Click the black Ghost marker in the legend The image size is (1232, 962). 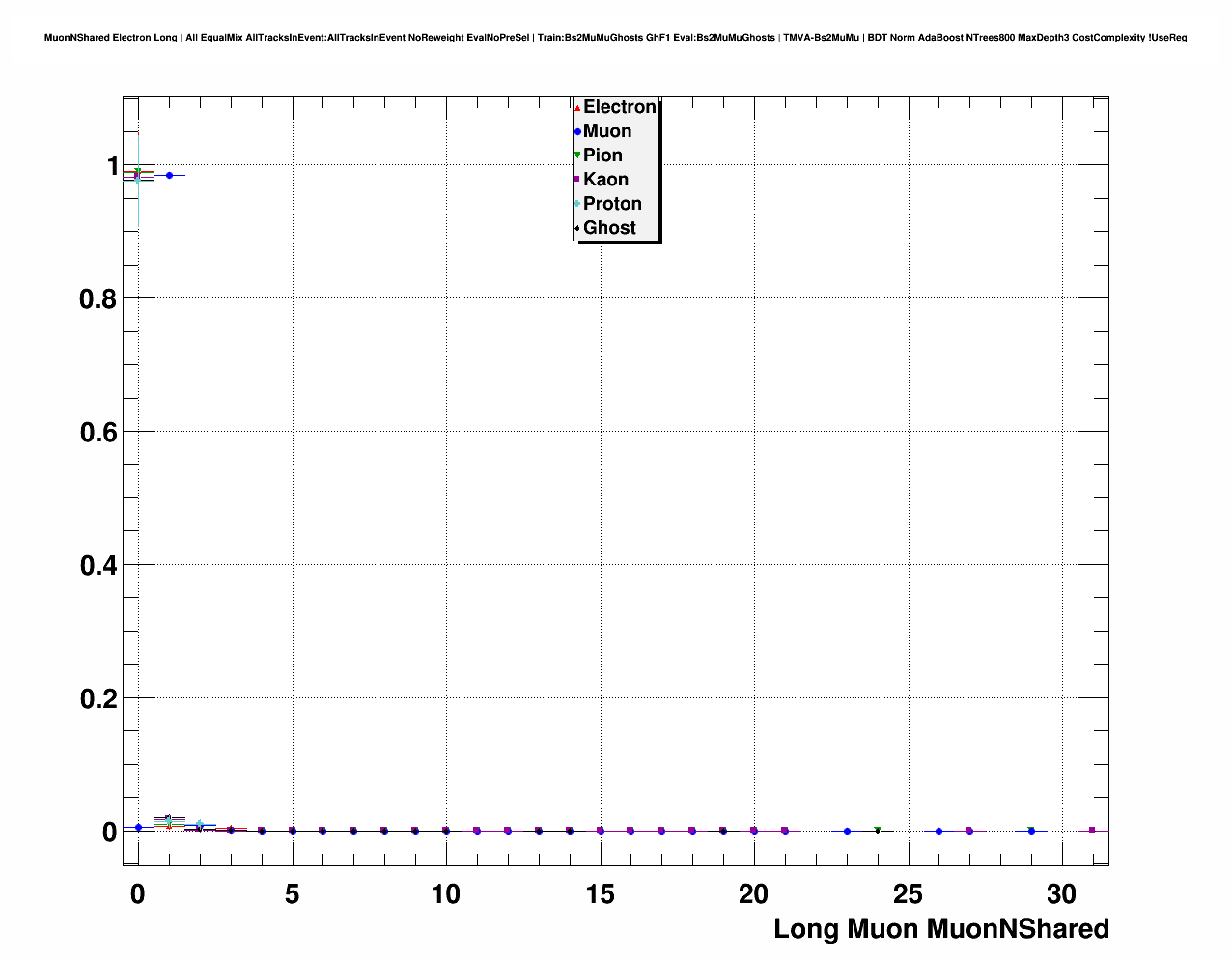click(x=577, y=228)
